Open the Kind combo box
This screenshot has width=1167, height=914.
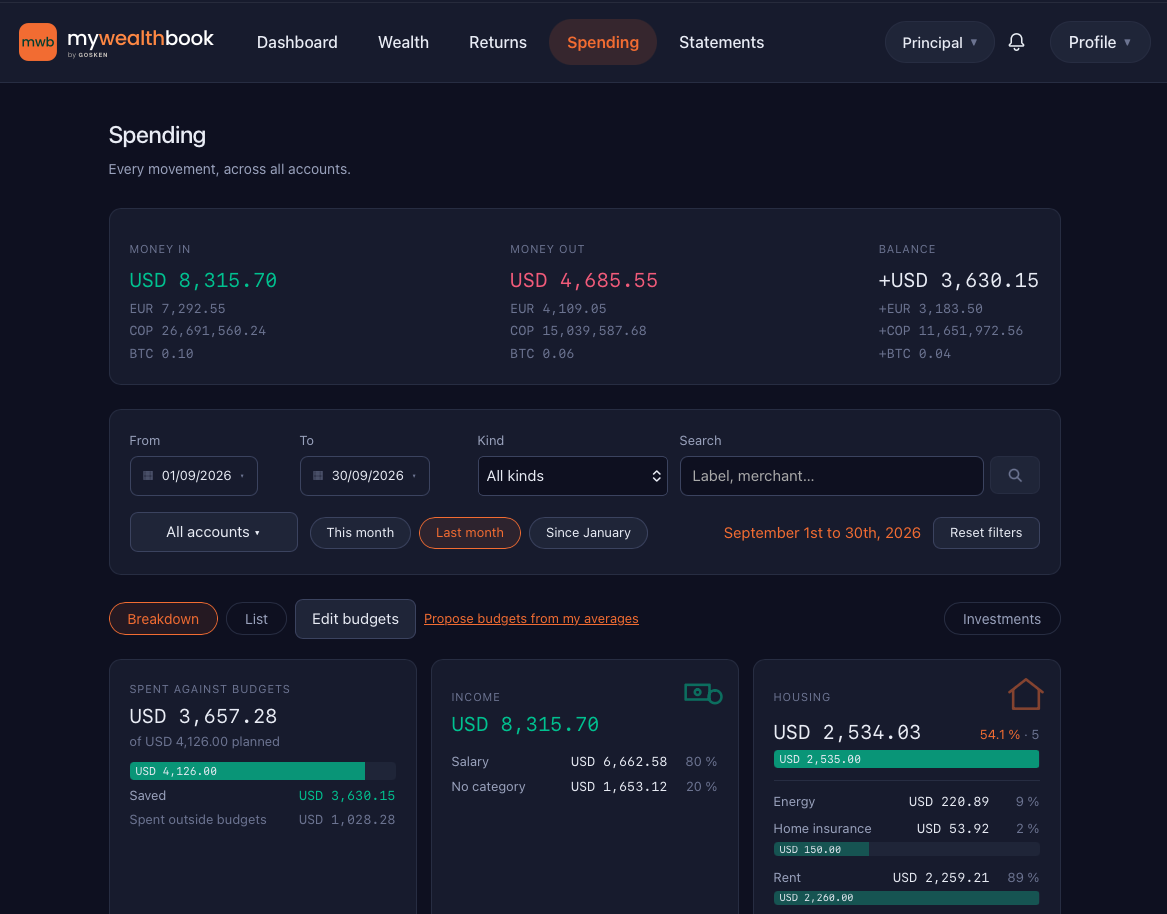pyautogui.click(x=572, y=476)
